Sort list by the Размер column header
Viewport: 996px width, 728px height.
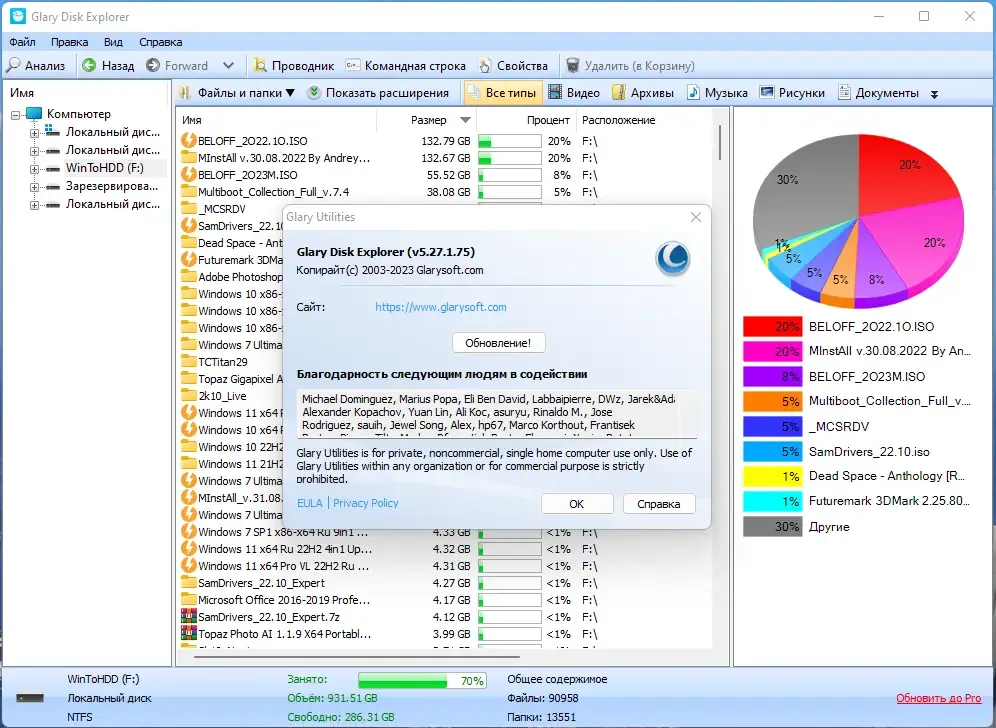(x=428, y=120)
